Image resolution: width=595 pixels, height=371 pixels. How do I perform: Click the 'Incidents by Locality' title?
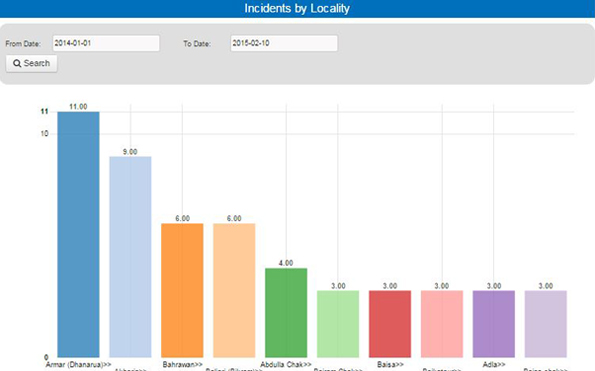click(x=297, y=8)
